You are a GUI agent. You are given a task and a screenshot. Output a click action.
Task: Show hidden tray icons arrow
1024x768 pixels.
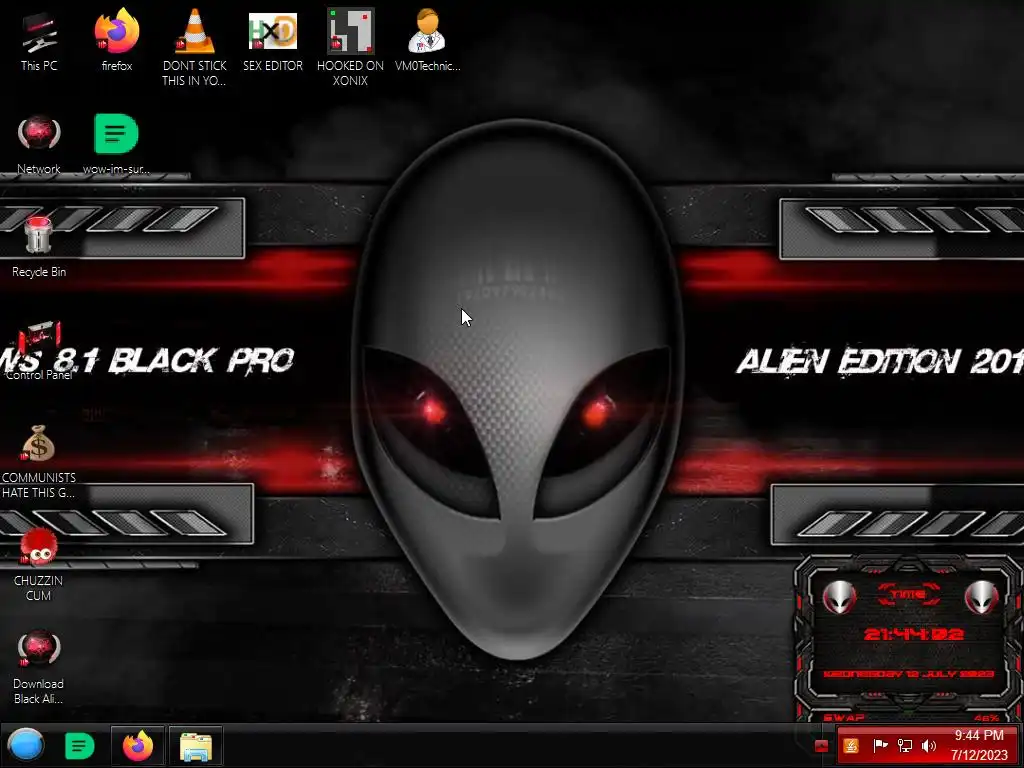pos(821,746)
